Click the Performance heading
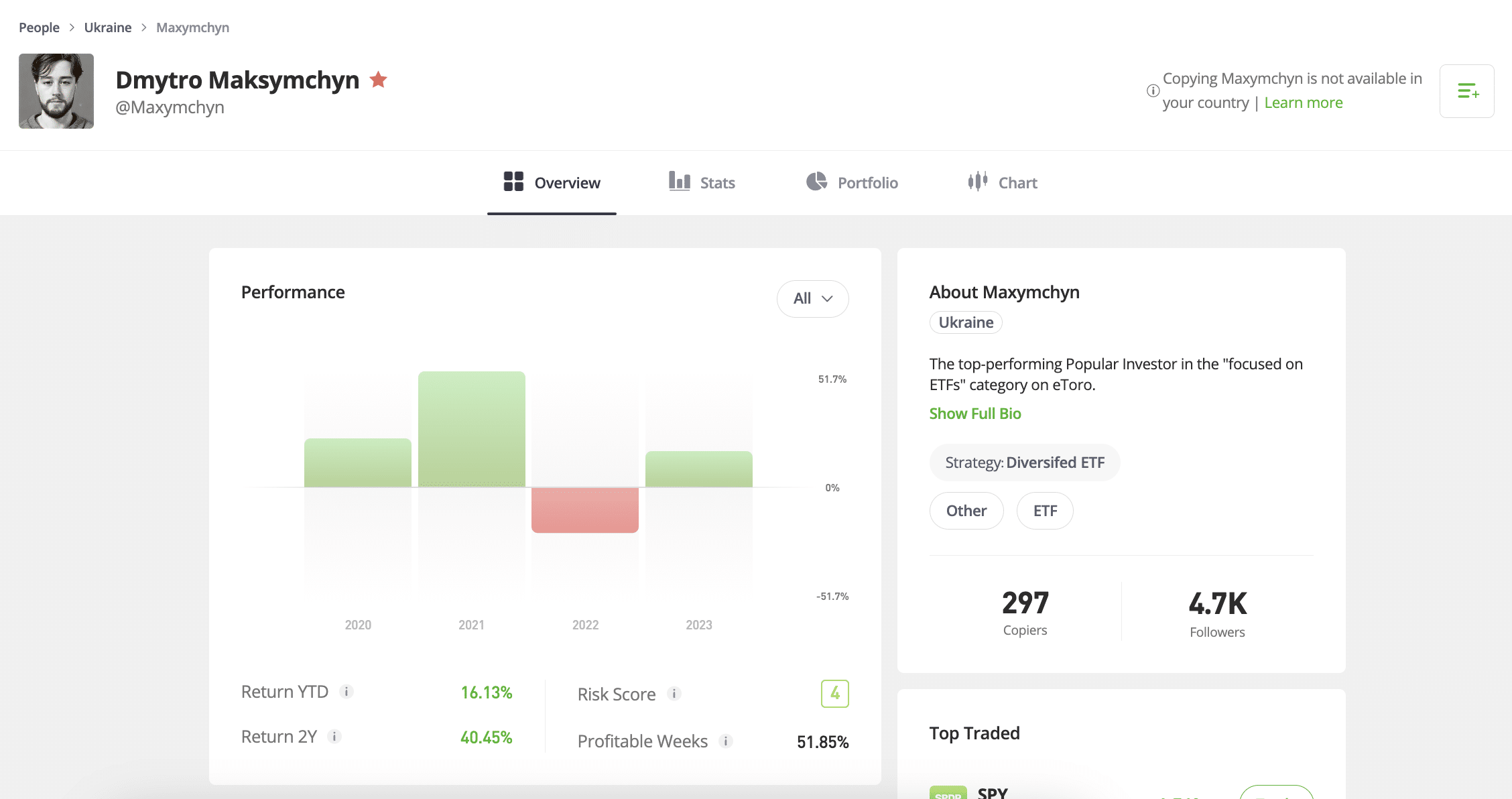 point(293,292)
